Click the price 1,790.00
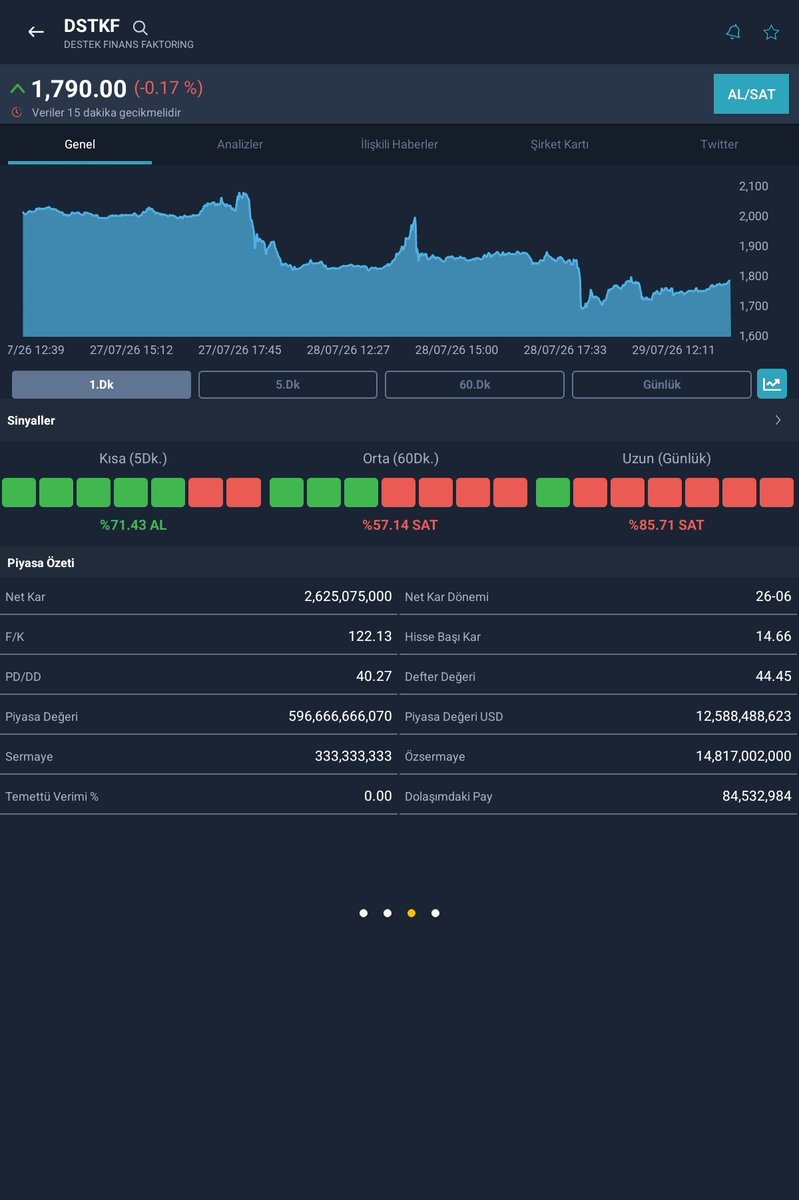This screenshot has height=1200, width=799. click(x=79, y=89)
